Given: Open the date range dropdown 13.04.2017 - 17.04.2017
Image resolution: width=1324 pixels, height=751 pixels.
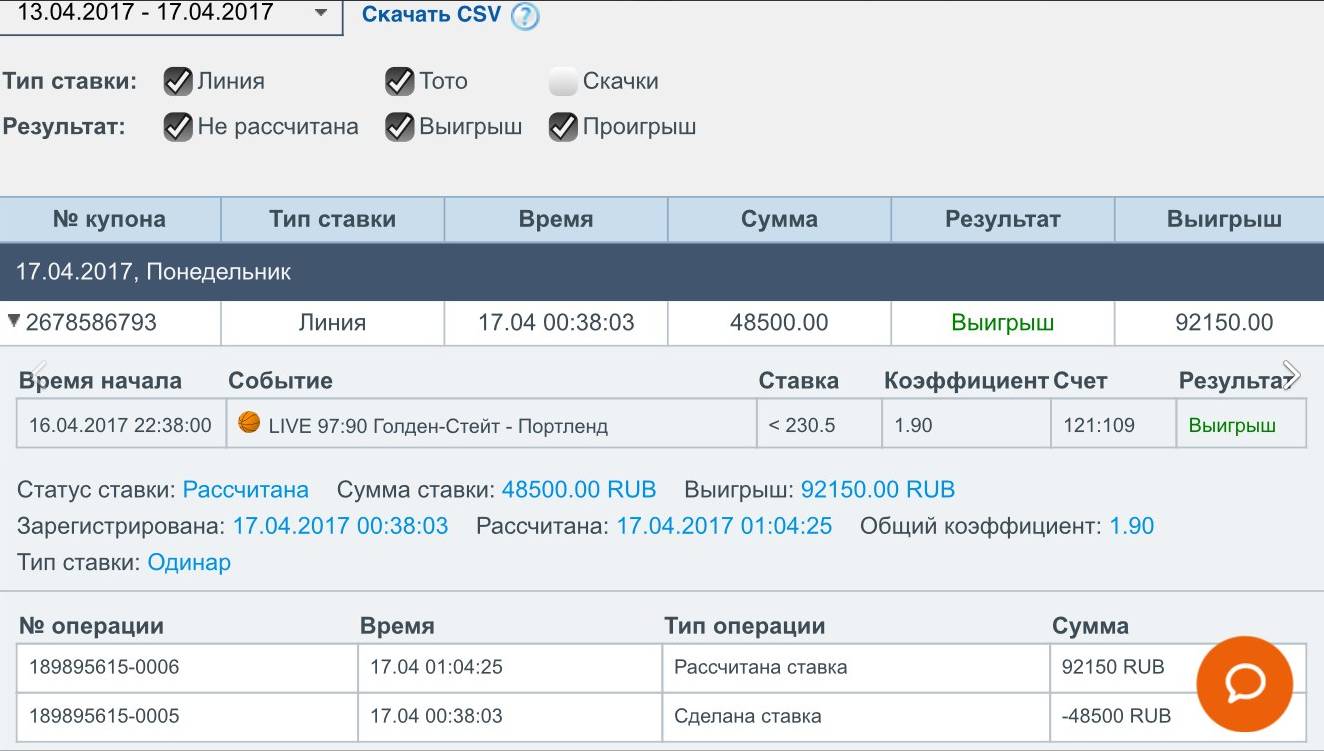Looking at the screenshot, I should 170,15.
